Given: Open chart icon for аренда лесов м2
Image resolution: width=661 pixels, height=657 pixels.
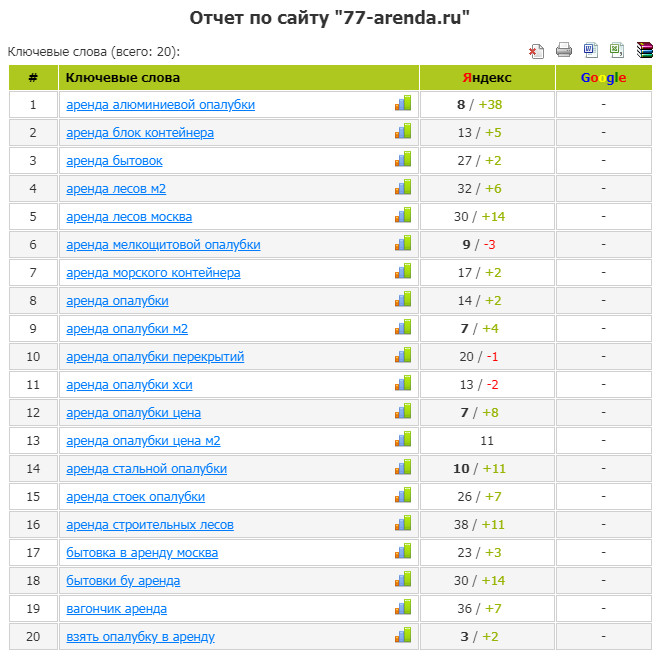Looking at the screenshot, I should [x=403, y=187].
